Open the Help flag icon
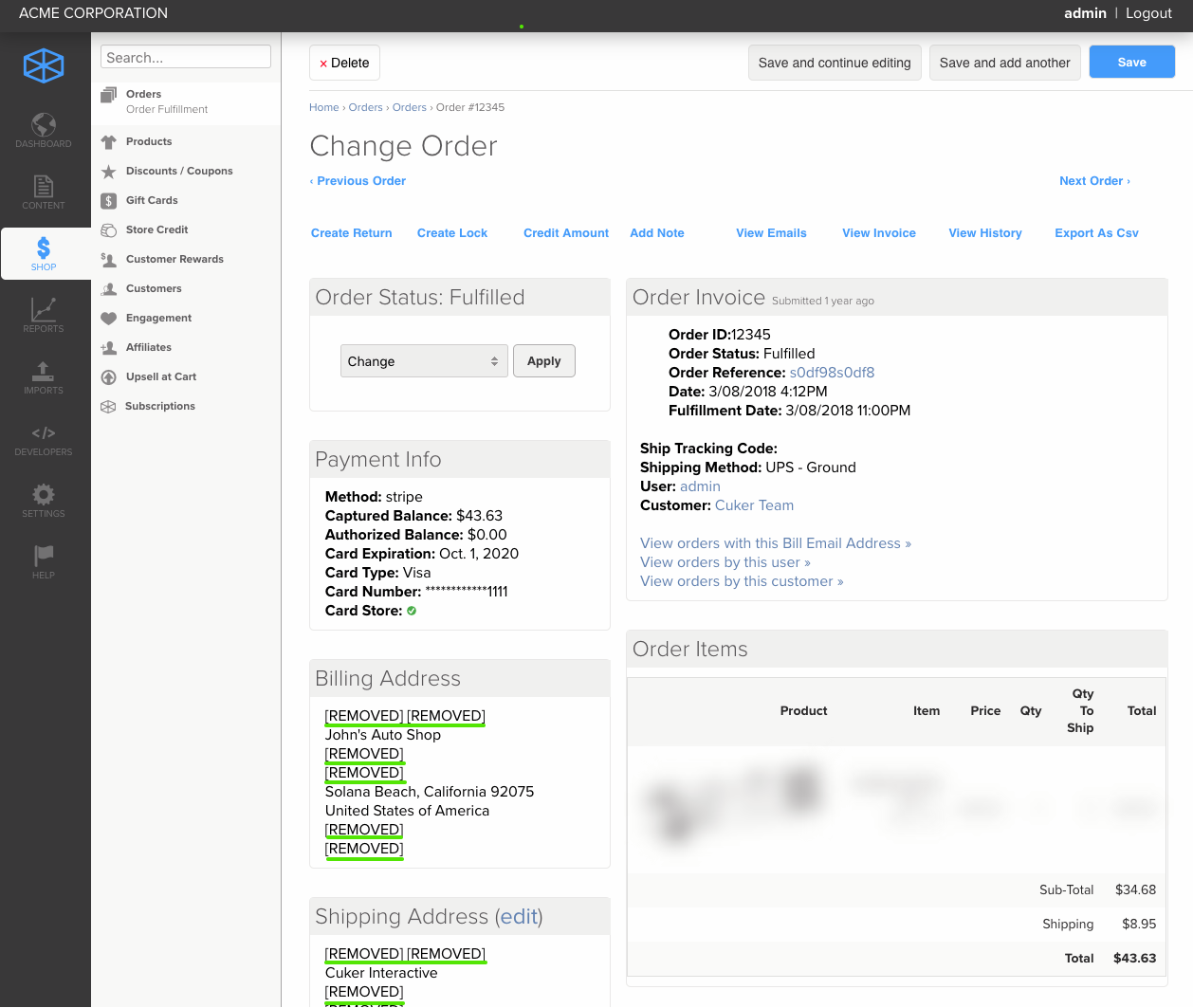The height and width of the screenshot is (1008, 1193). coord(44,556)
